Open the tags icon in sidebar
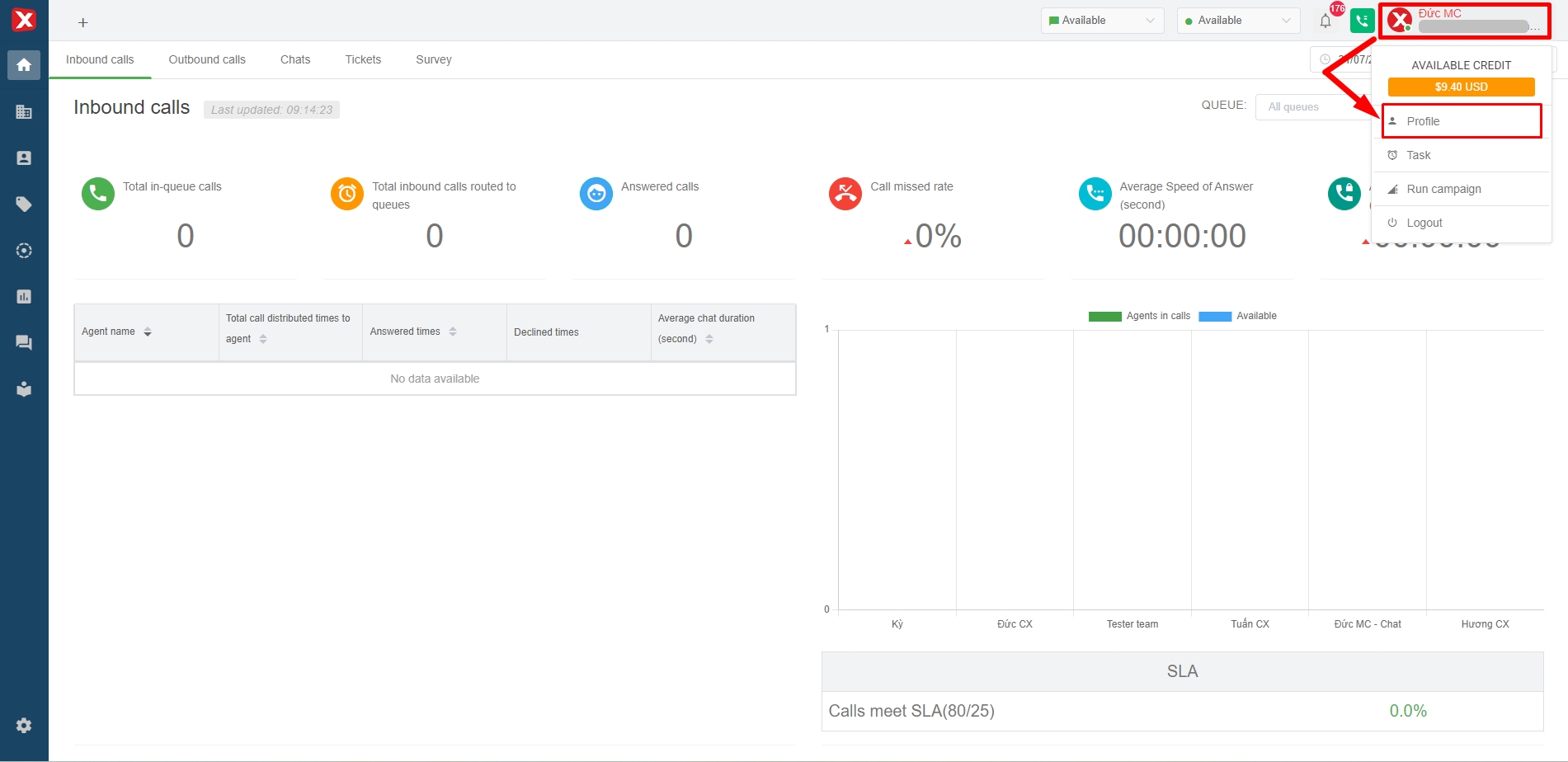This screenshot has width=1568, height=762. click(x=24, y=204)
